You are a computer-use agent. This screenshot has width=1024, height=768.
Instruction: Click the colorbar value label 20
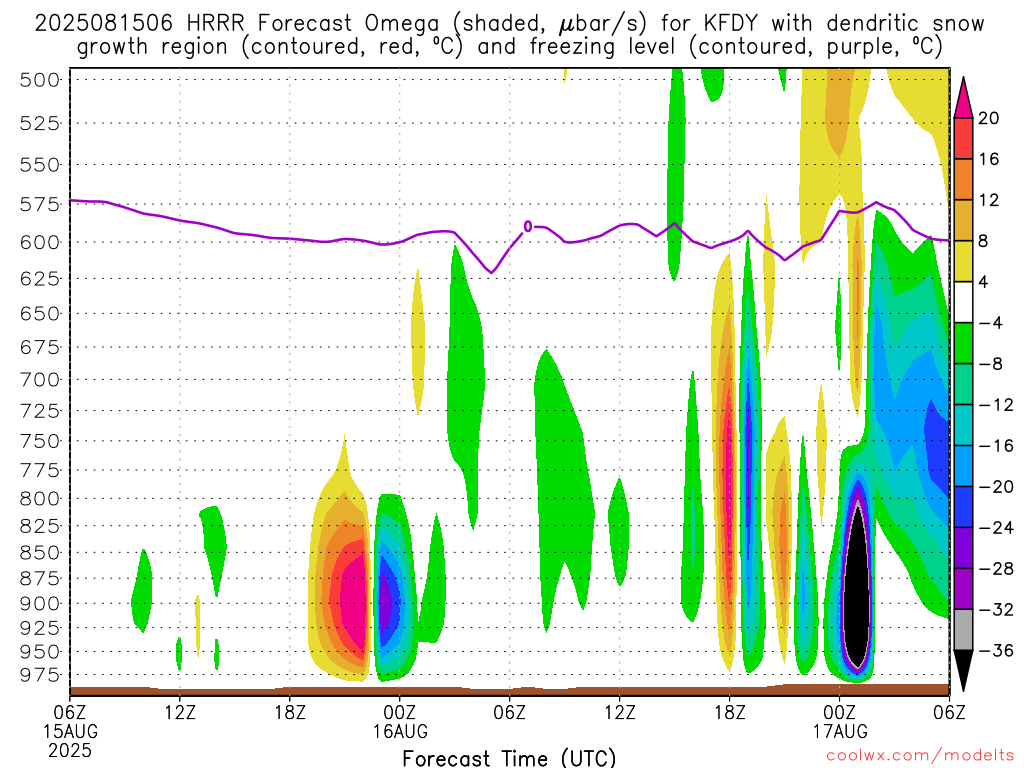coord(989,118)
